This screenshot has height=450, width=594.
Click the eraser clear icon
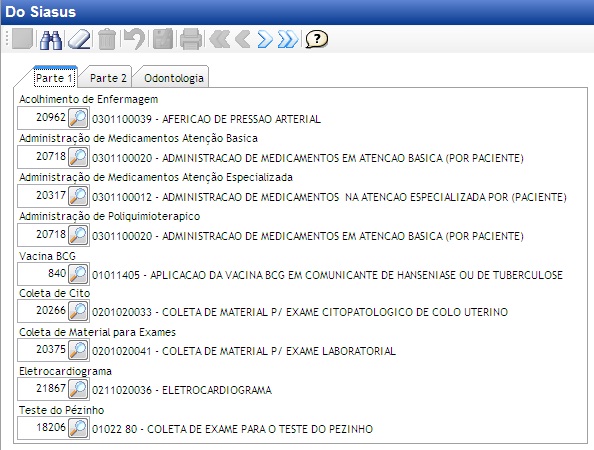point(79,39)
